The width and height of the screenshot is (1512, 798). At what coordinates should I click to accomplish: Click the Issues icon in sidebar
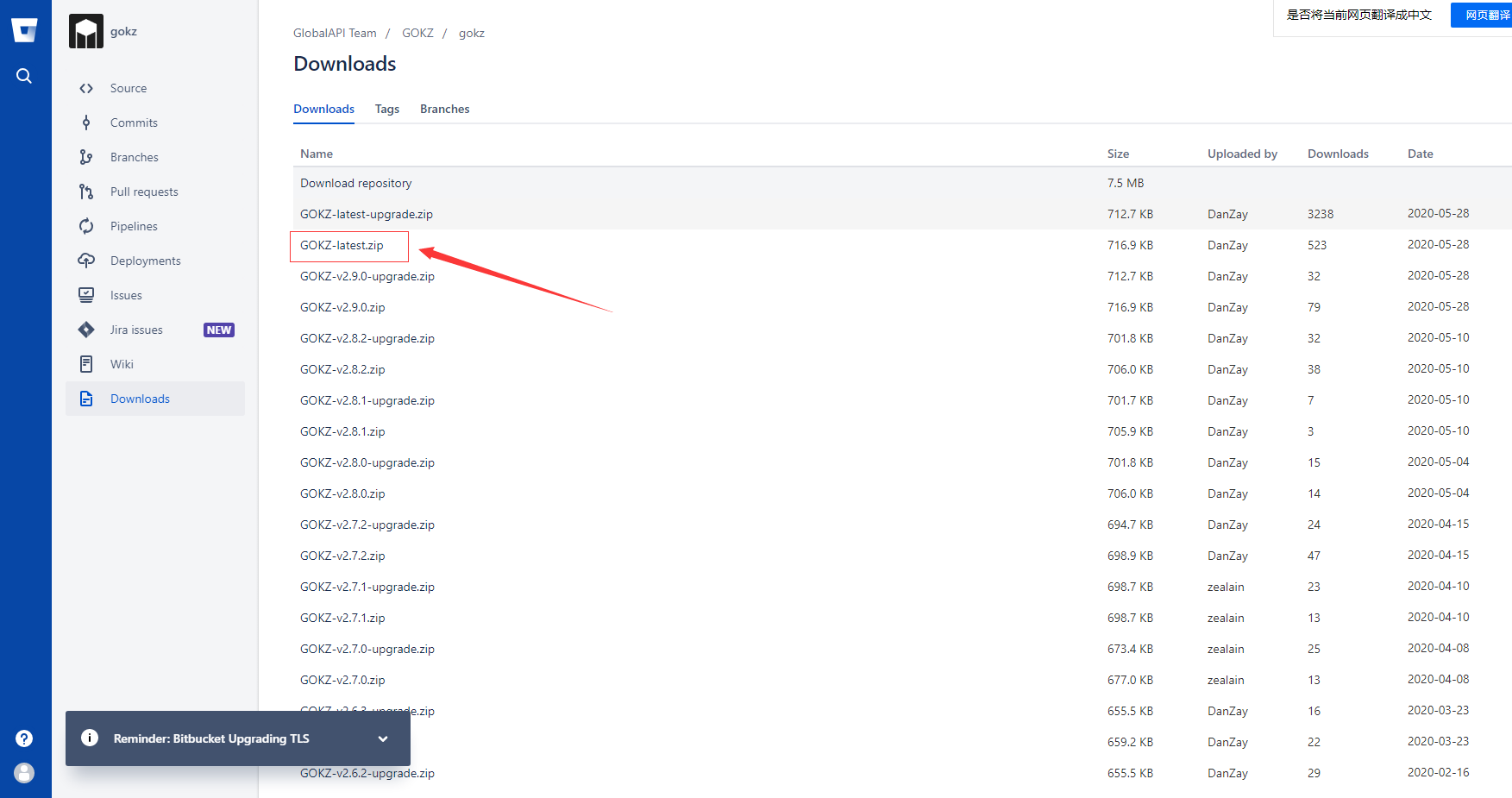pyautogui.click(x=86, y=295)
